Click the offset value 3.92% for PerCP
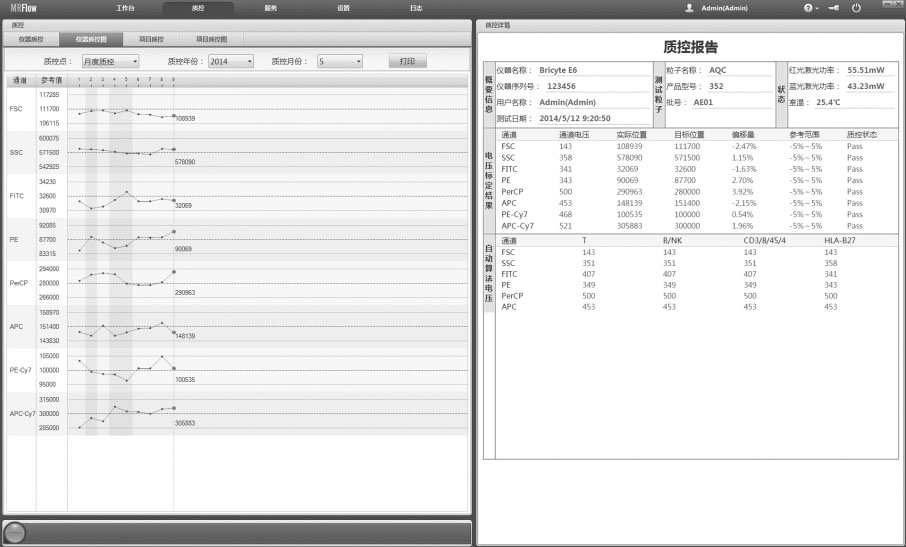Image resolution: width=906 pixels, height=547 pixels. (x=742, y=192)
